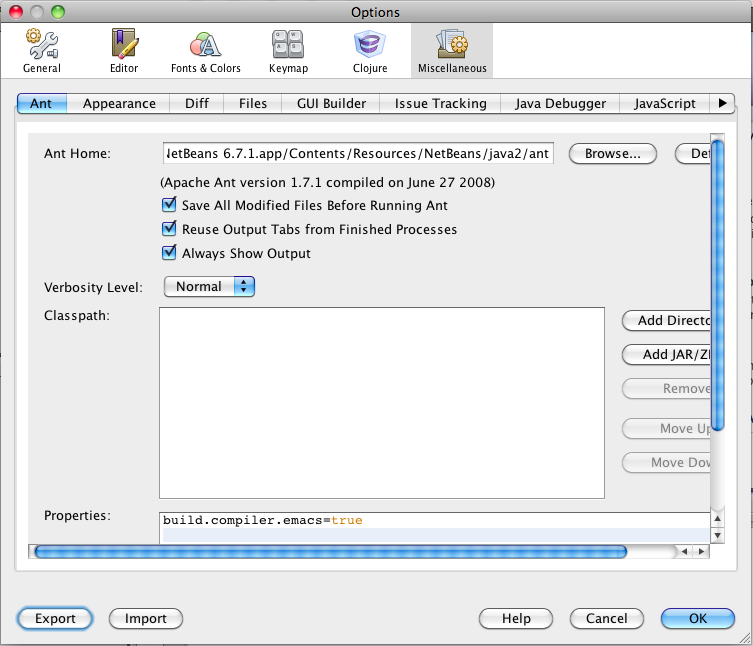
Task: Click the vertical scrollbar thumb of the Ant panel
Action: pos(717,284)
